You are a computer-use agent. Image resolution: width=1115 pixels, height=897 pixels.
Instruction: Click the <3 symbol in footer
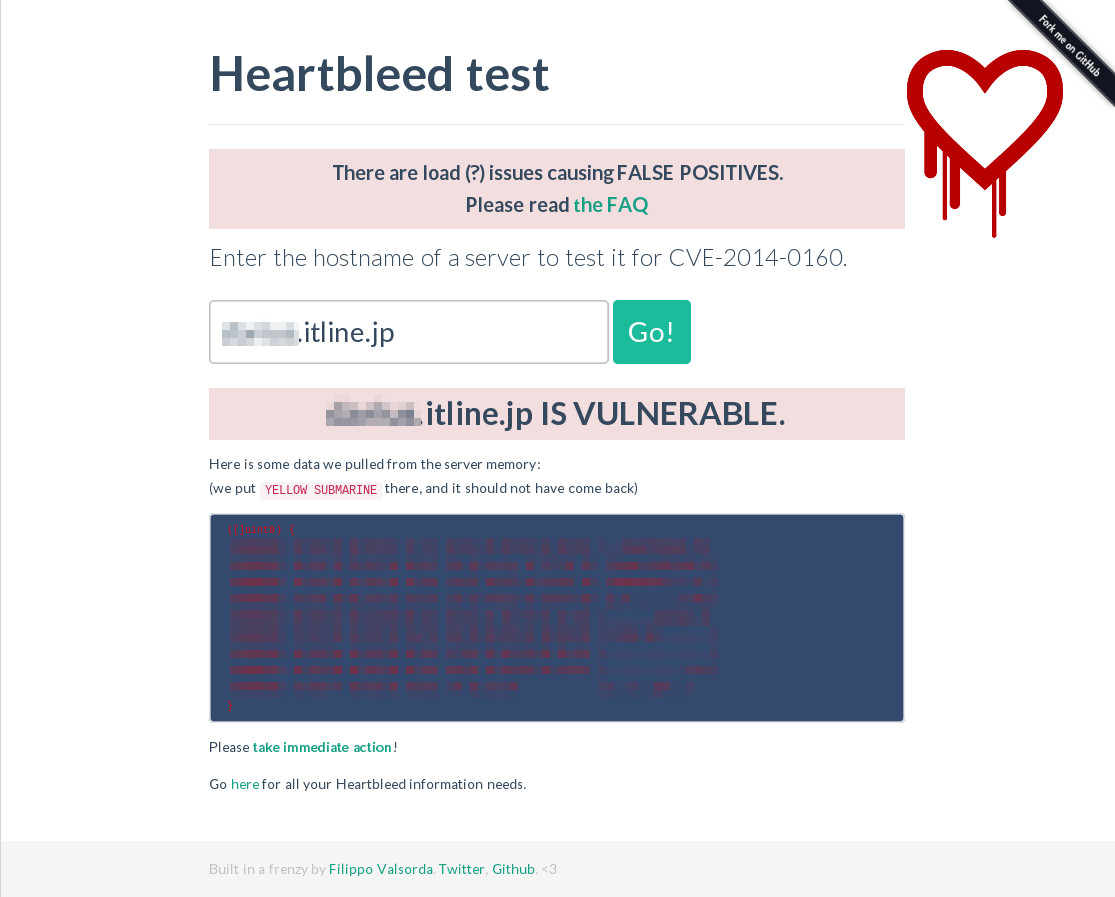[549, 869]
